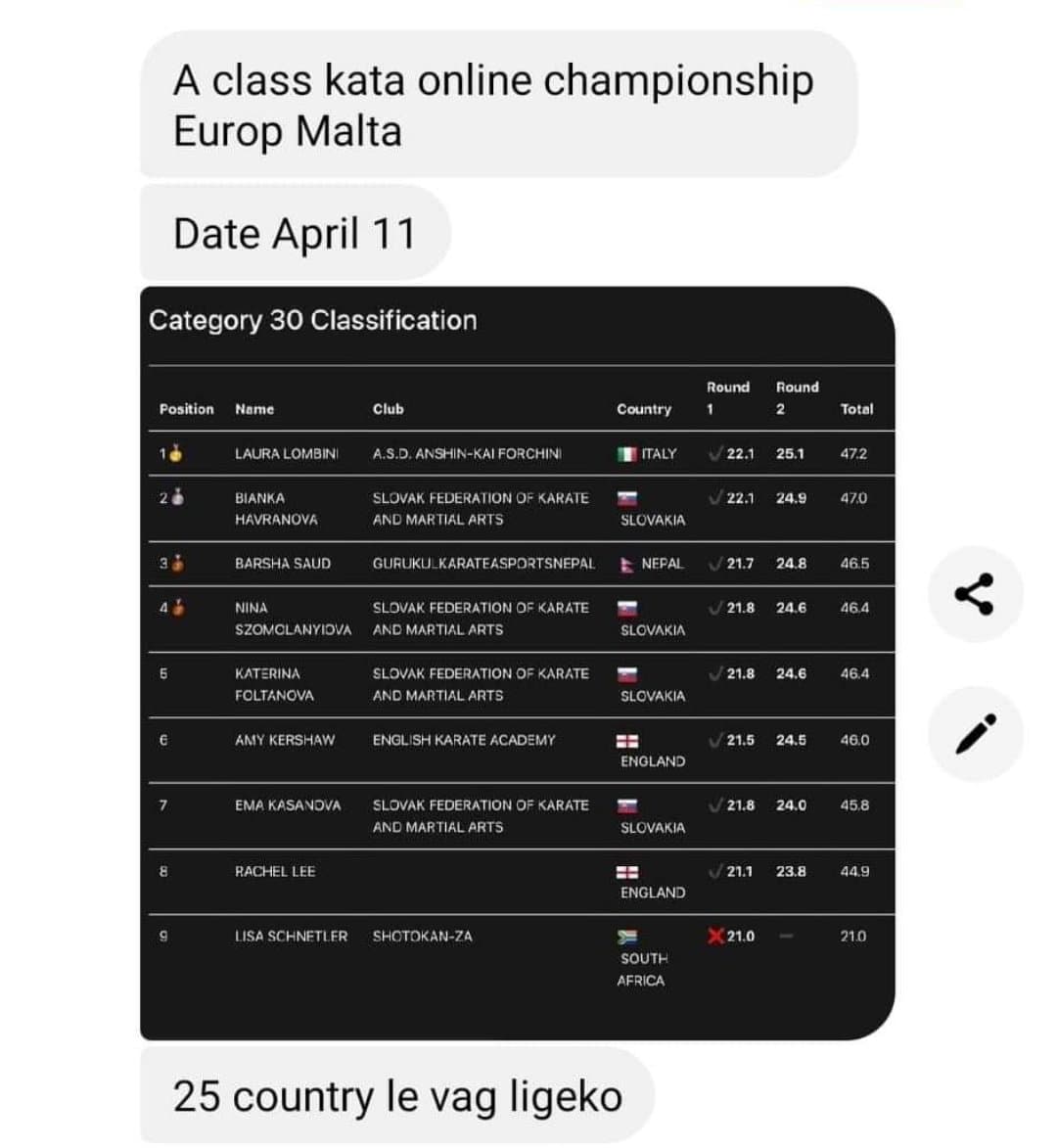Click the silver medal icon at position 2
1057x1148 pixels.
(176, 497)
